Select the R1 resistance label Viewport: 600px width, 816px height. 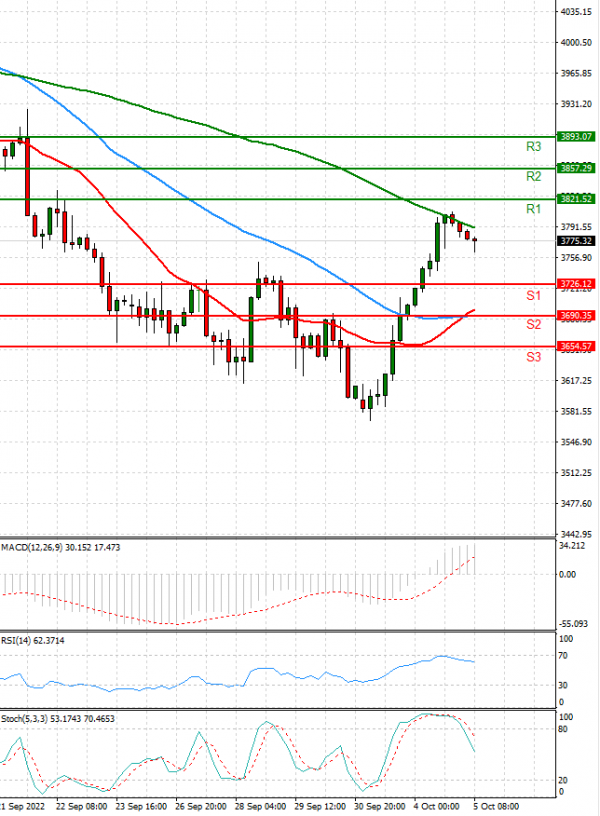533,209
